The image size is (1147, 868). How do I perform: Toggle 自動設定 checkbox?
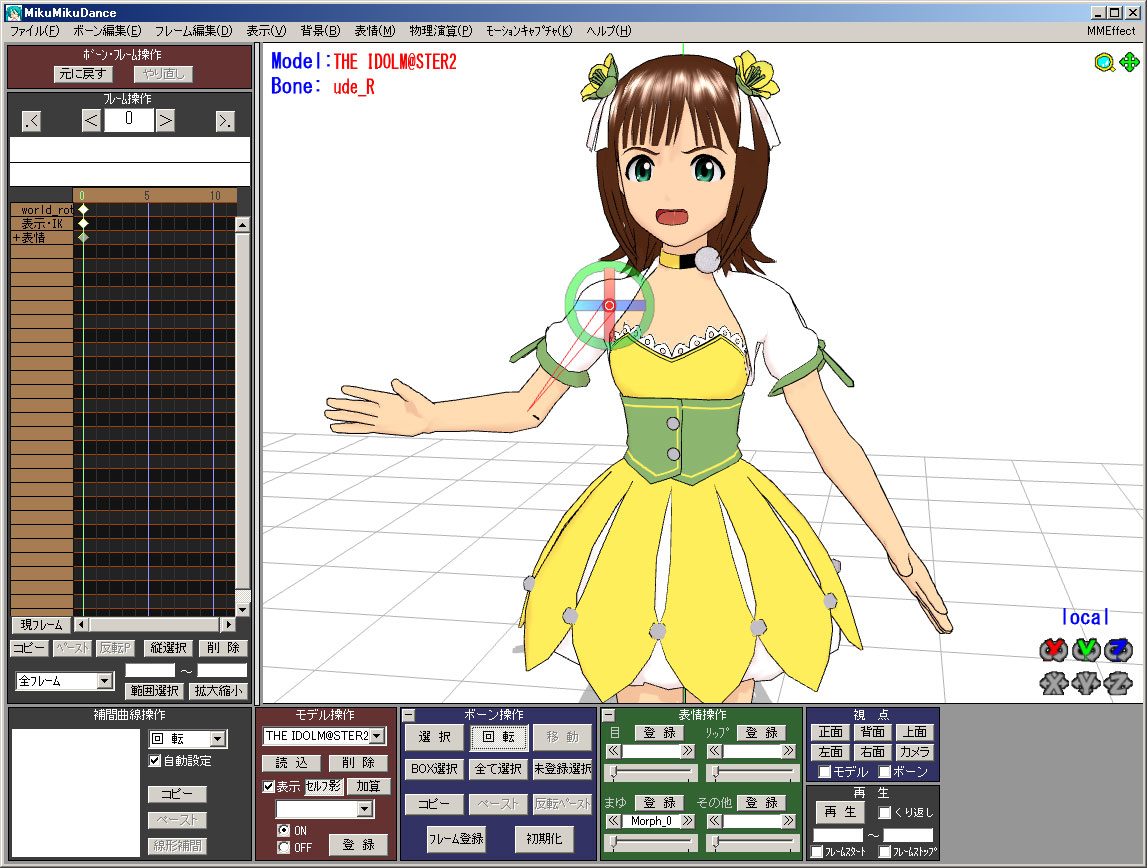[154, 761]
